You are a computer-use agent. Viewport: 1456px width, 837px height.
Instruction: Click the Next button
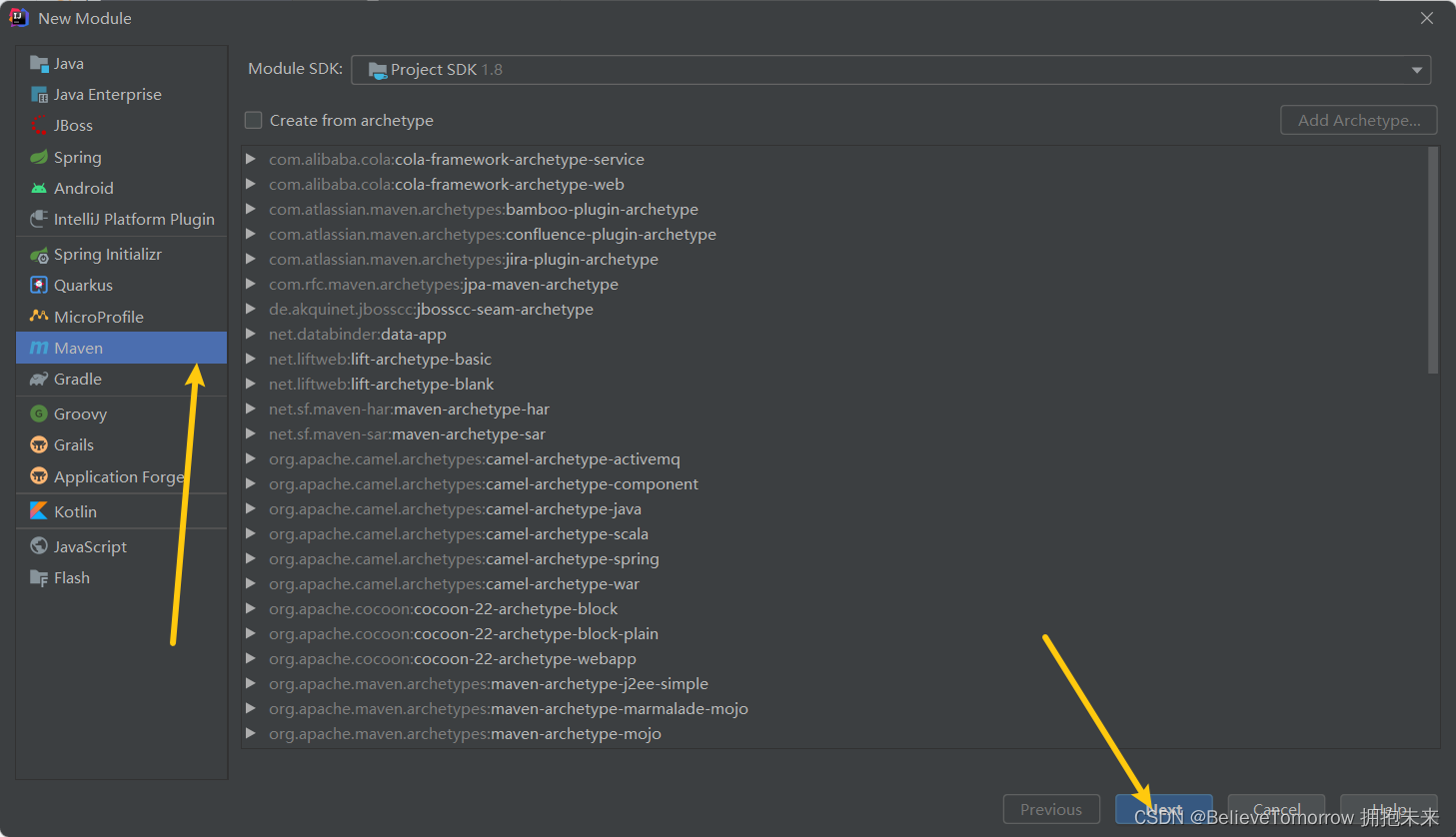tap(1164, 809)
